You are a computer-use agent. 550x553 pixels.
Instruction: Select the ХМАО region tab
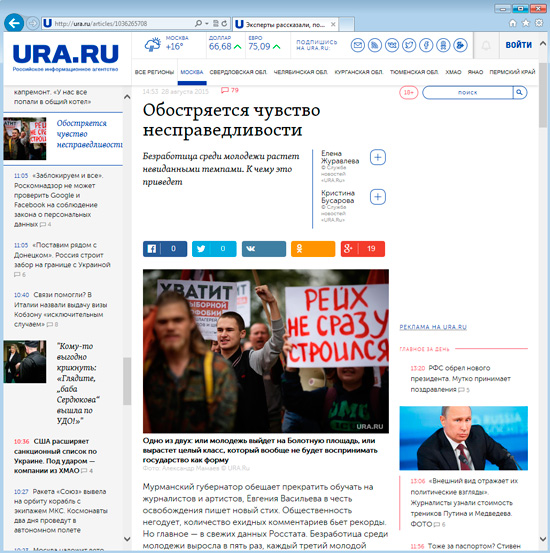pos(453,72)
